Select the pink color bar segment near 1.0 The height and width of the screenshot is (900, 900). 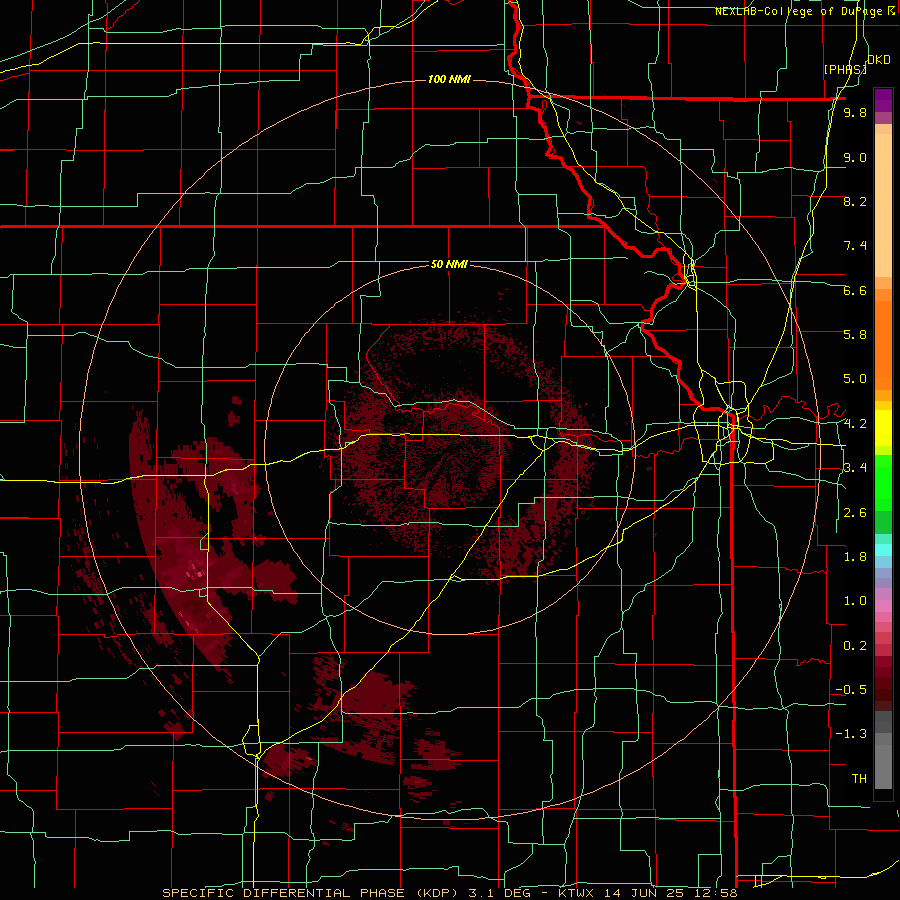coord(883,606)
